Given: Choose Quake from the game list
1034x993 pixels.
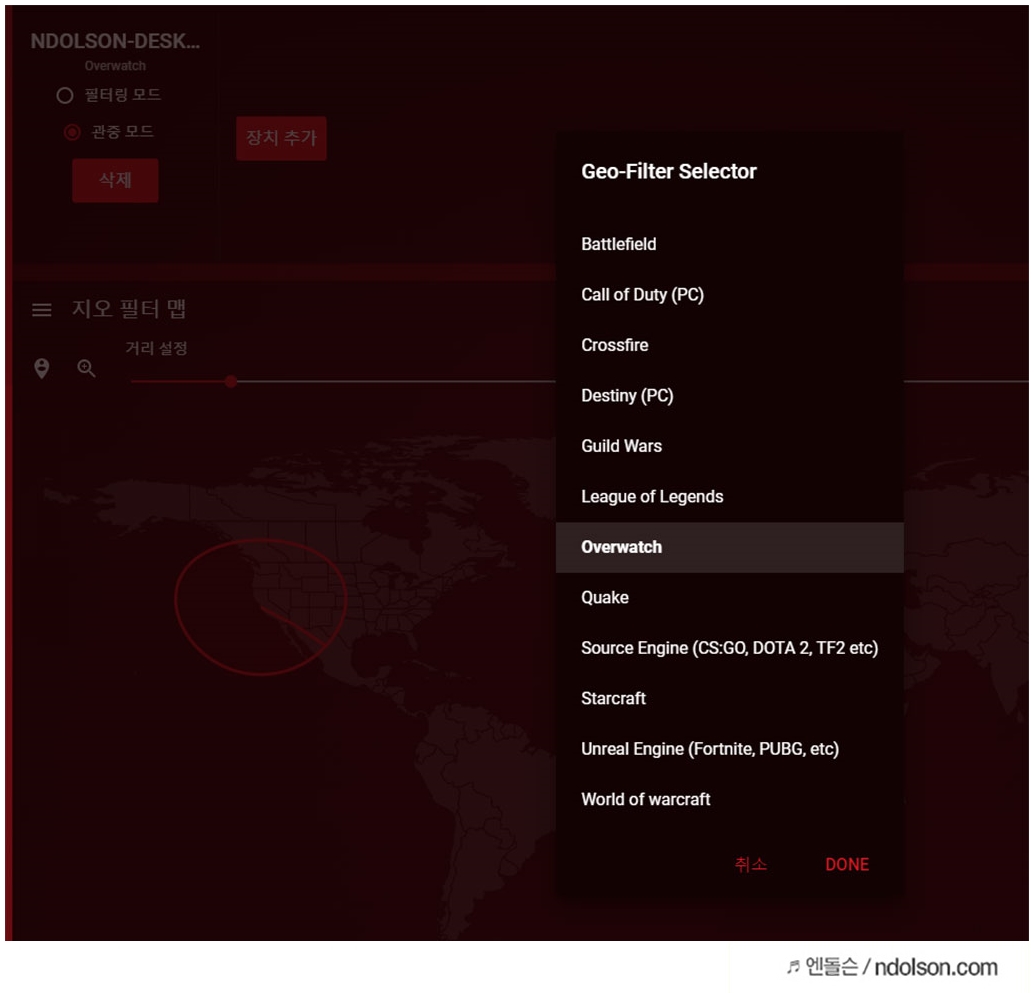Looking at the screenshot, I should (x=729, y=597).
